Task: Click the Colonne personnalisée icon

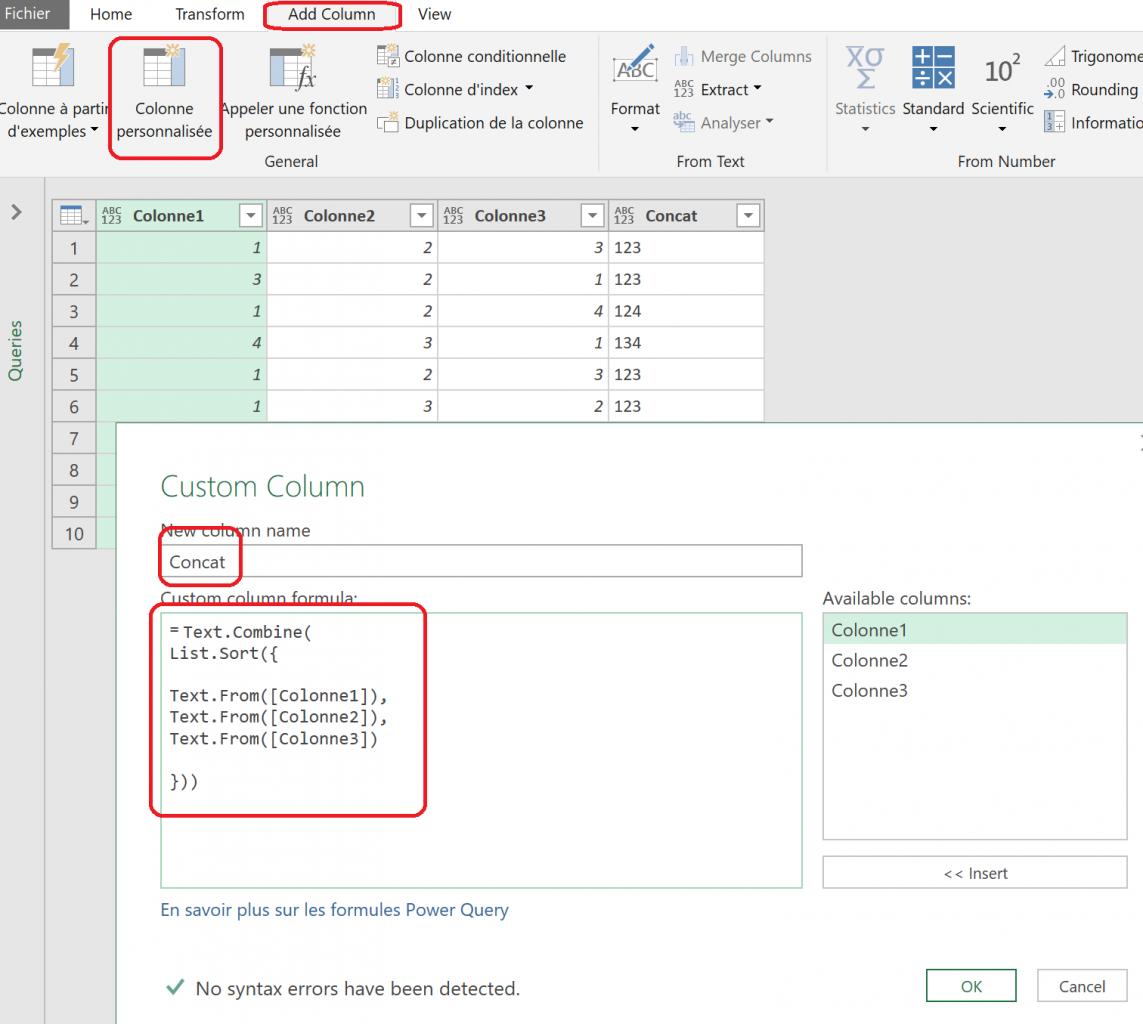Action: 164,66
